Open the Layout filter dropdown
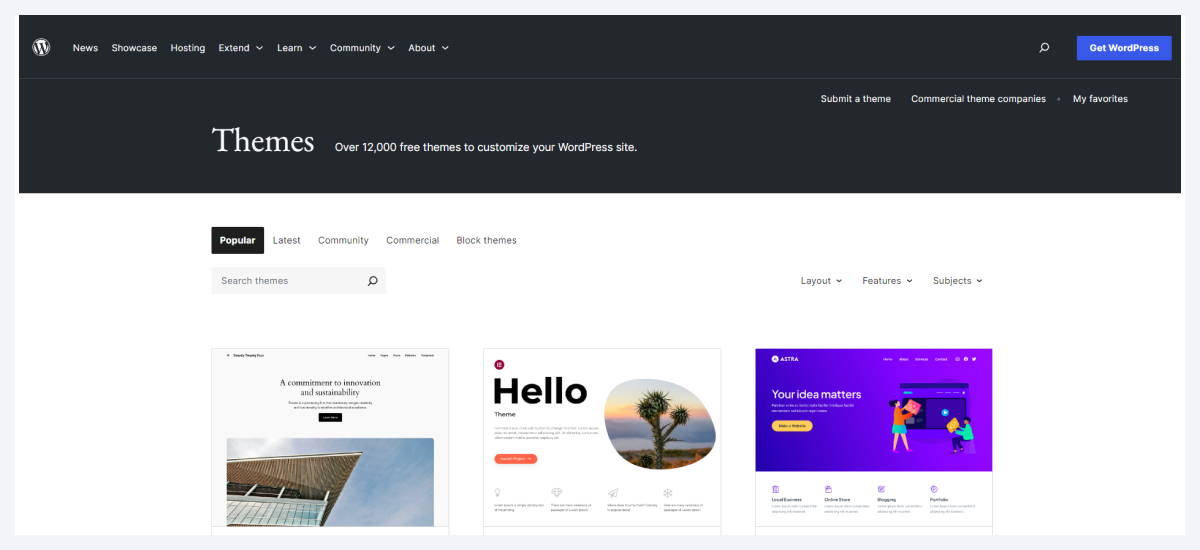 click(x=822, y=281)
